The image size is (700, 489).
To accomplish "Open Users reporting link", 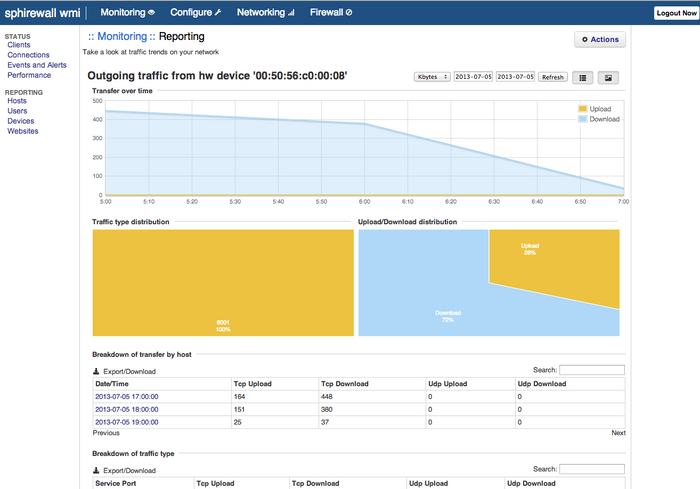I will [17, 111].
